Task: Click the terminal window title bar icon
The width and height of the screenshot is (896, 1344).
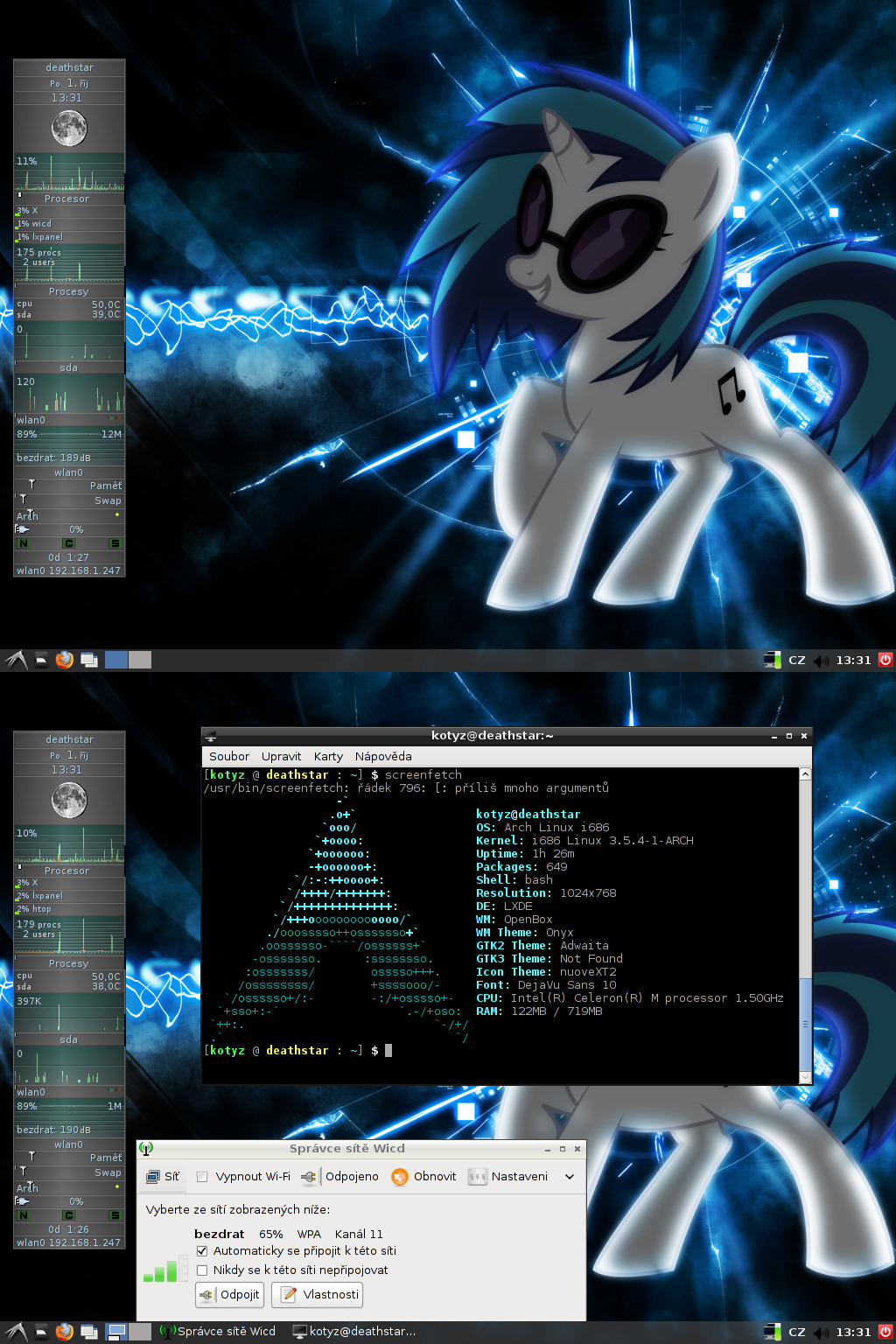Action: coord(210,737)
